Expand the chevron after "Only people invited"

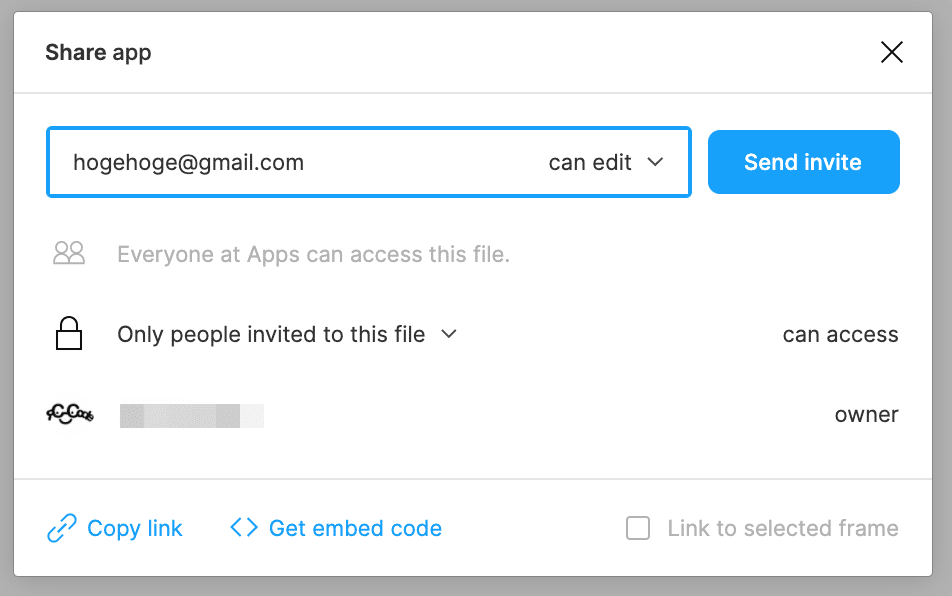tap(449, 334)
